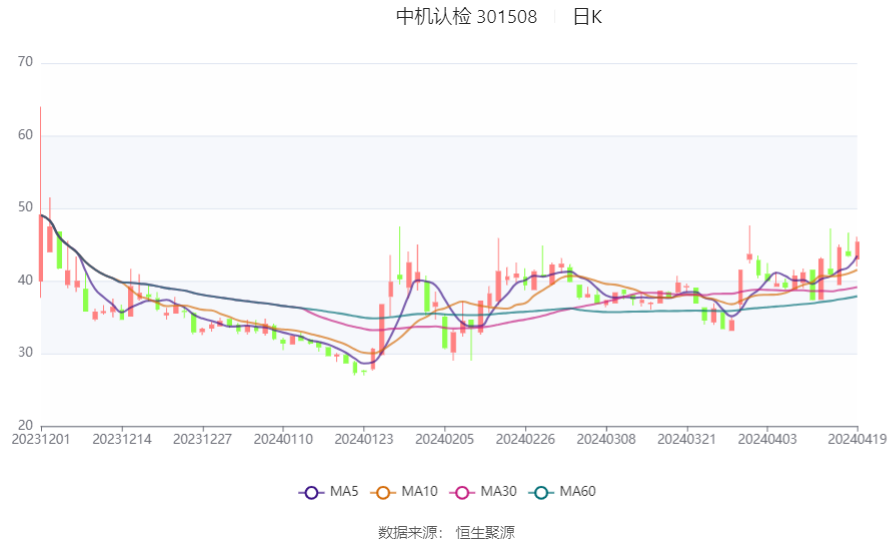The width and height of the screenshot is (893, 542).
Task: Toggle the MA60 legend series
Action: [x=562, y=492]
